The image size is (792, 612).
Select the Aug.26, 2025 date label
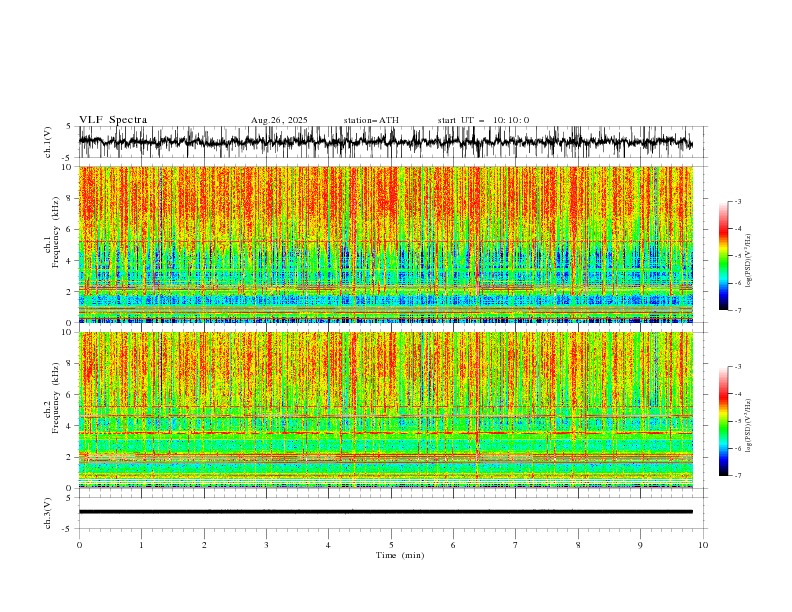[279, 120]
